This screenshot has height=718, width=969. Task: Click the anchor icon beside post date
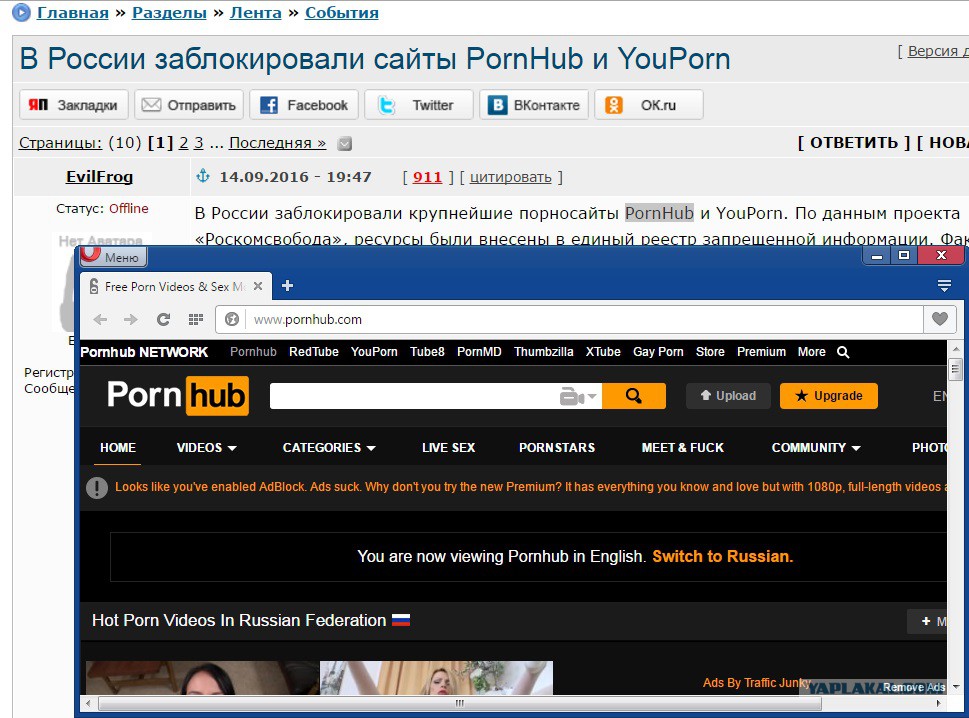(x=203, y=176)
